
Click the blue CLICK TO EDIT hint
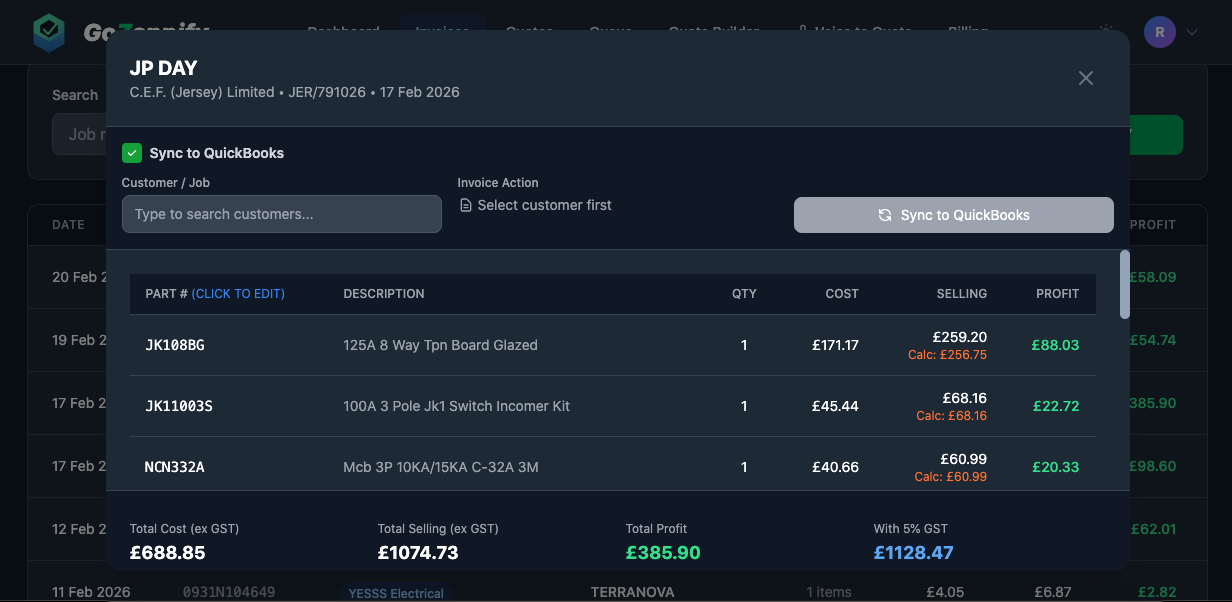pyautogui.click(x=238, y=294)
